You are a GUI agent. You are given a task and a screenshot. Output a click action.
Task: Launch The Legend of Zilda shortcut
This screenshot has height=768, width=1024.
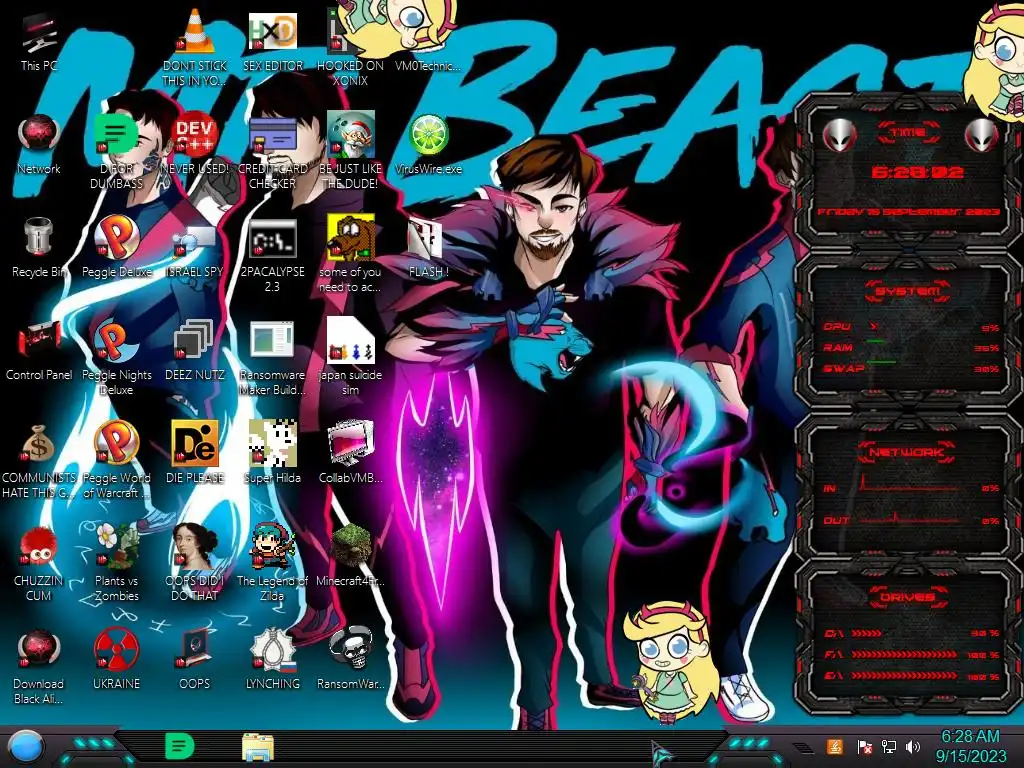(x=273, y=546)
